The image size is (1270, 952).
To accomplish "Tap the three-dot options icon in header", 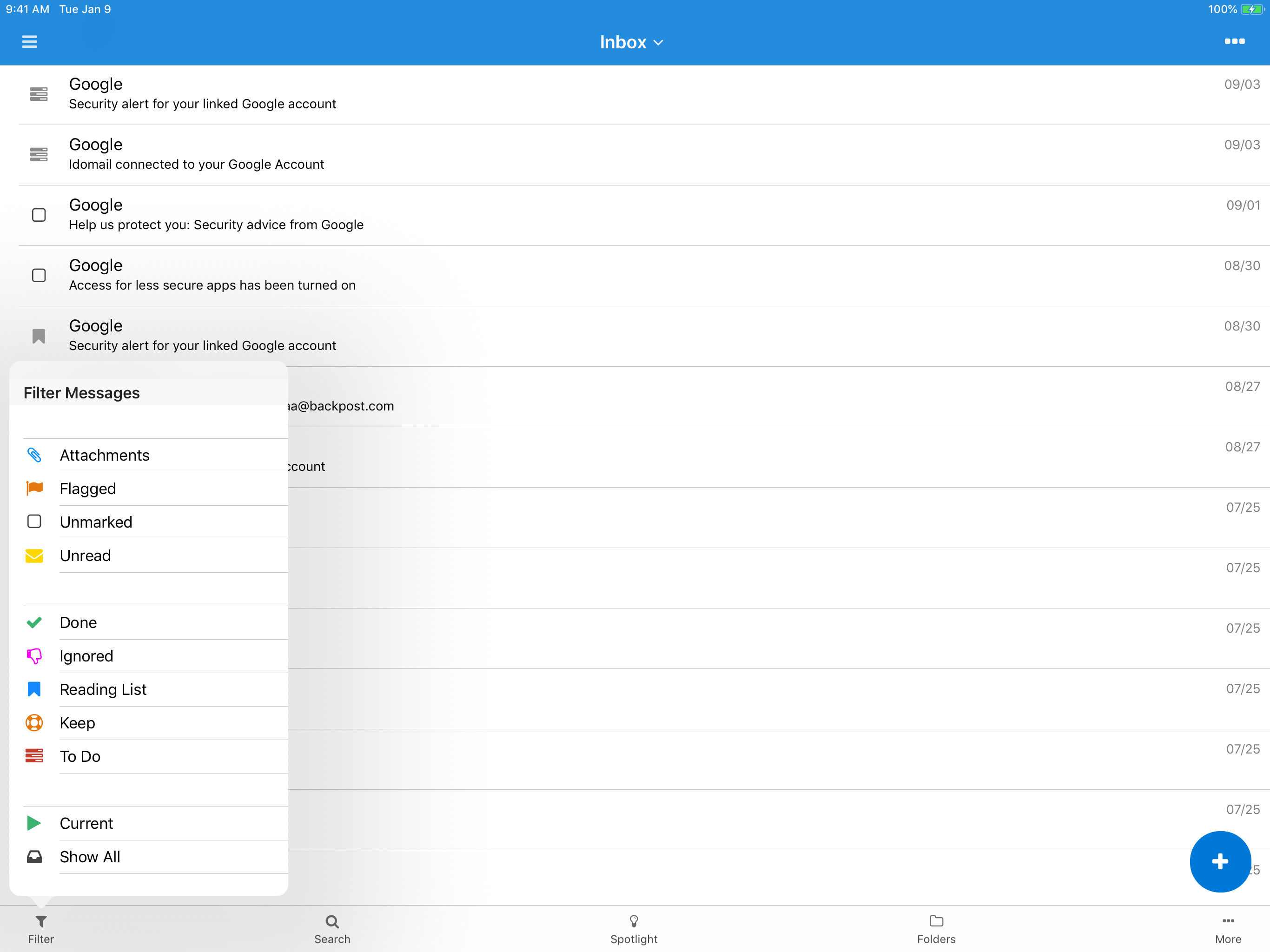I will point(1234,41).
